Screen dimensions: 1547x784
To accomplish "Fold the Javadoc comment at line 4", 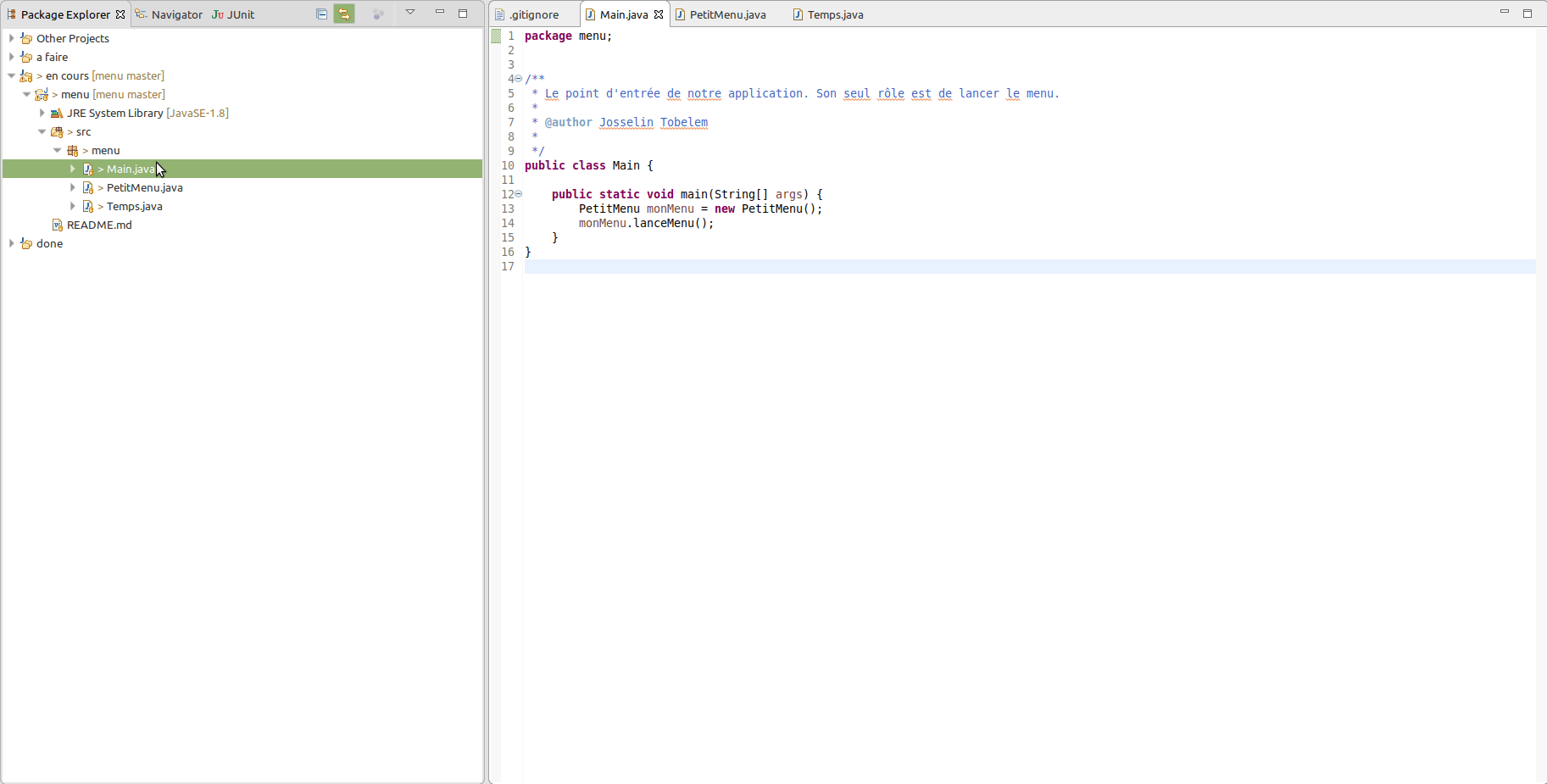I will (x=519, y=79).
